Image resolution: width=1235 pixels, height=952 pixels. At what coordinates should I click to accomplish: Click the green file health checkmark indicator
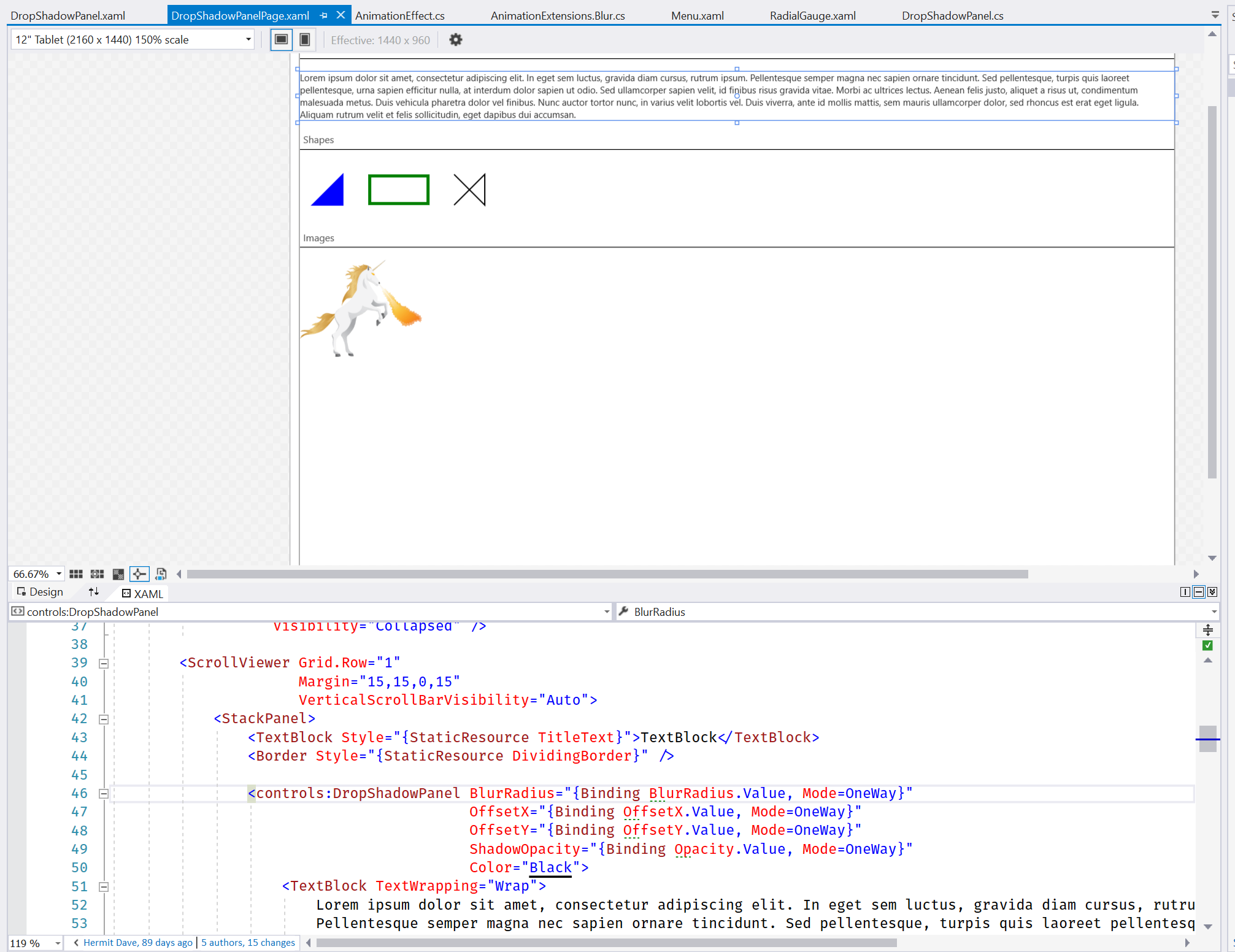1207,645
